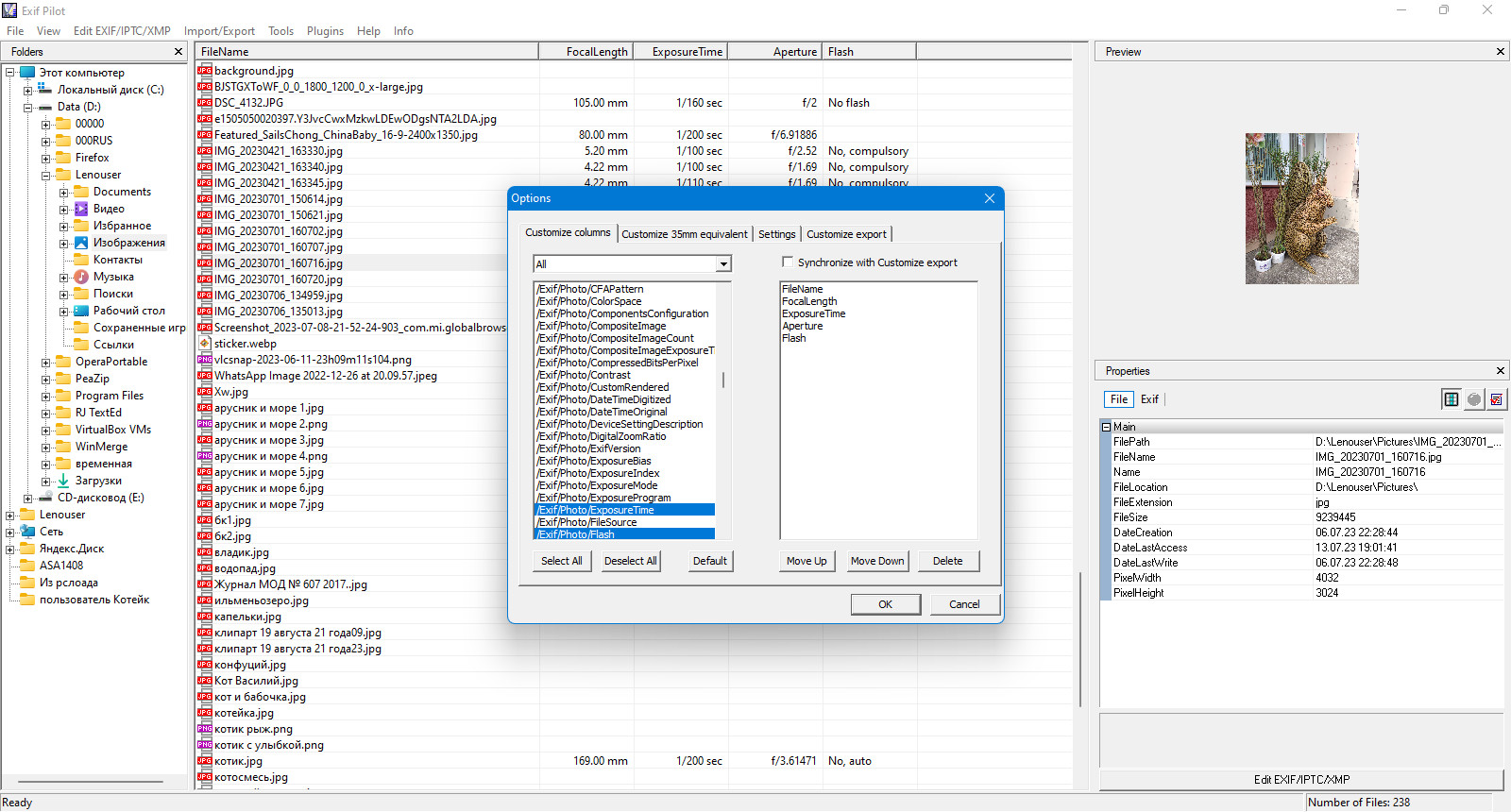1511x812 pixels.
Task: Open the Edit EXIF/IPTC/XMP menu
Action: click(122, 31)
